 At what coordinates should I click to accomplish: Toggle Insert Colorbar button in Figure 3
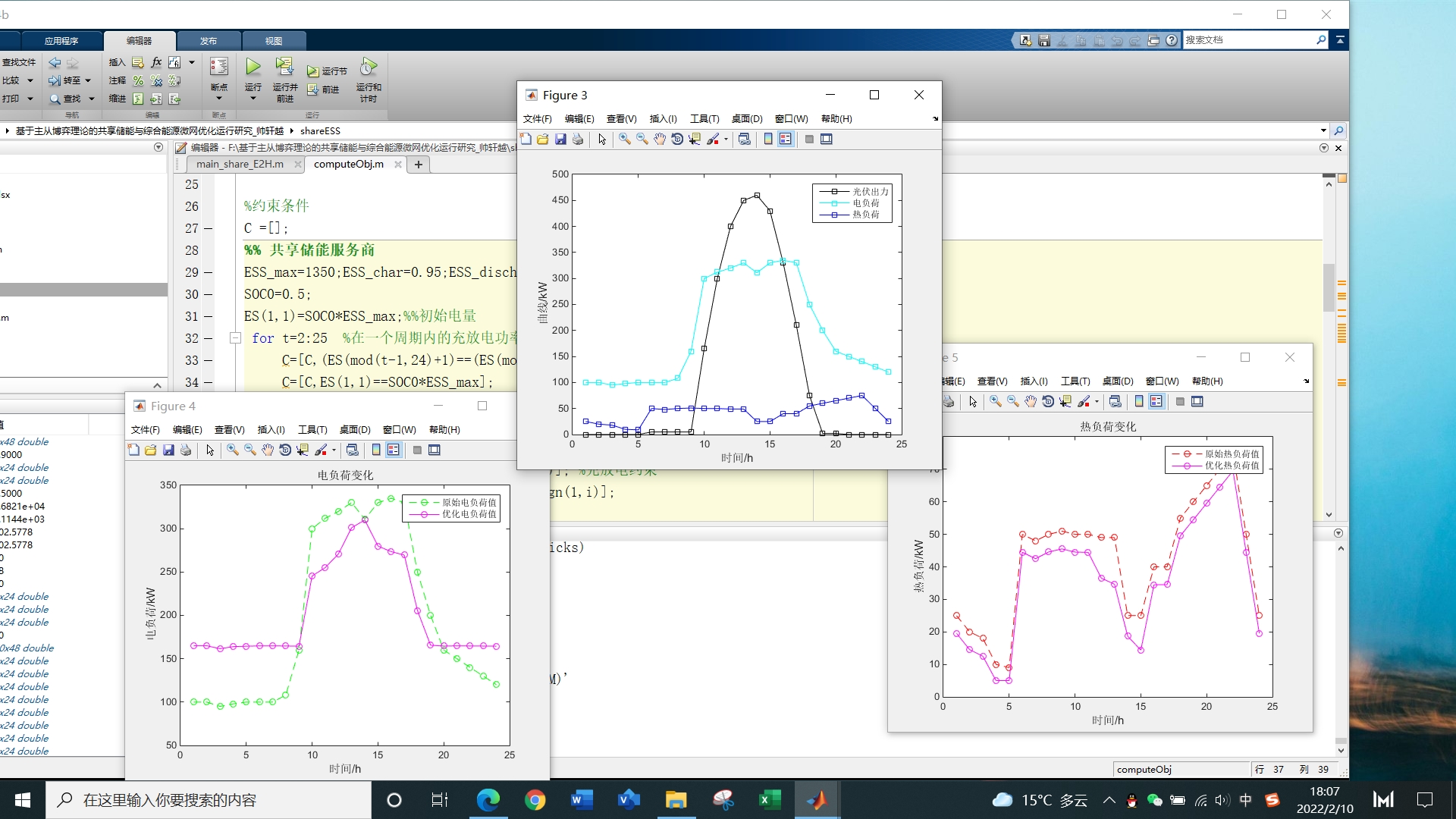tap(768, 139)
